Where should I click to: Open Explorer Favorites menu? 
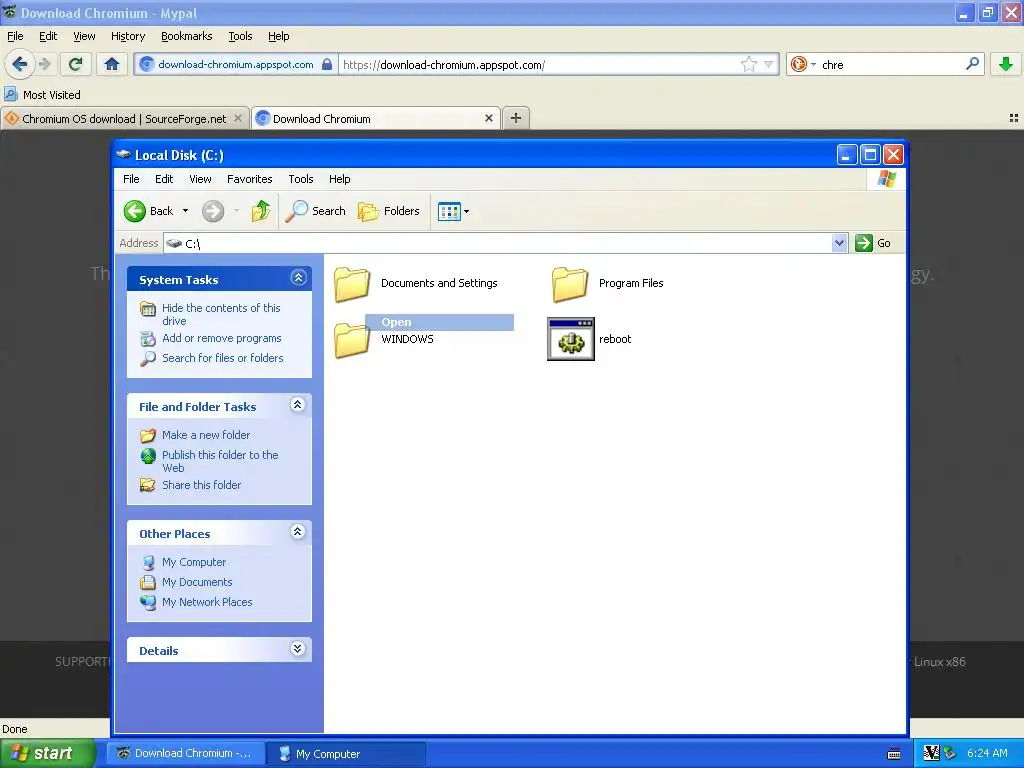coord(249,179)
